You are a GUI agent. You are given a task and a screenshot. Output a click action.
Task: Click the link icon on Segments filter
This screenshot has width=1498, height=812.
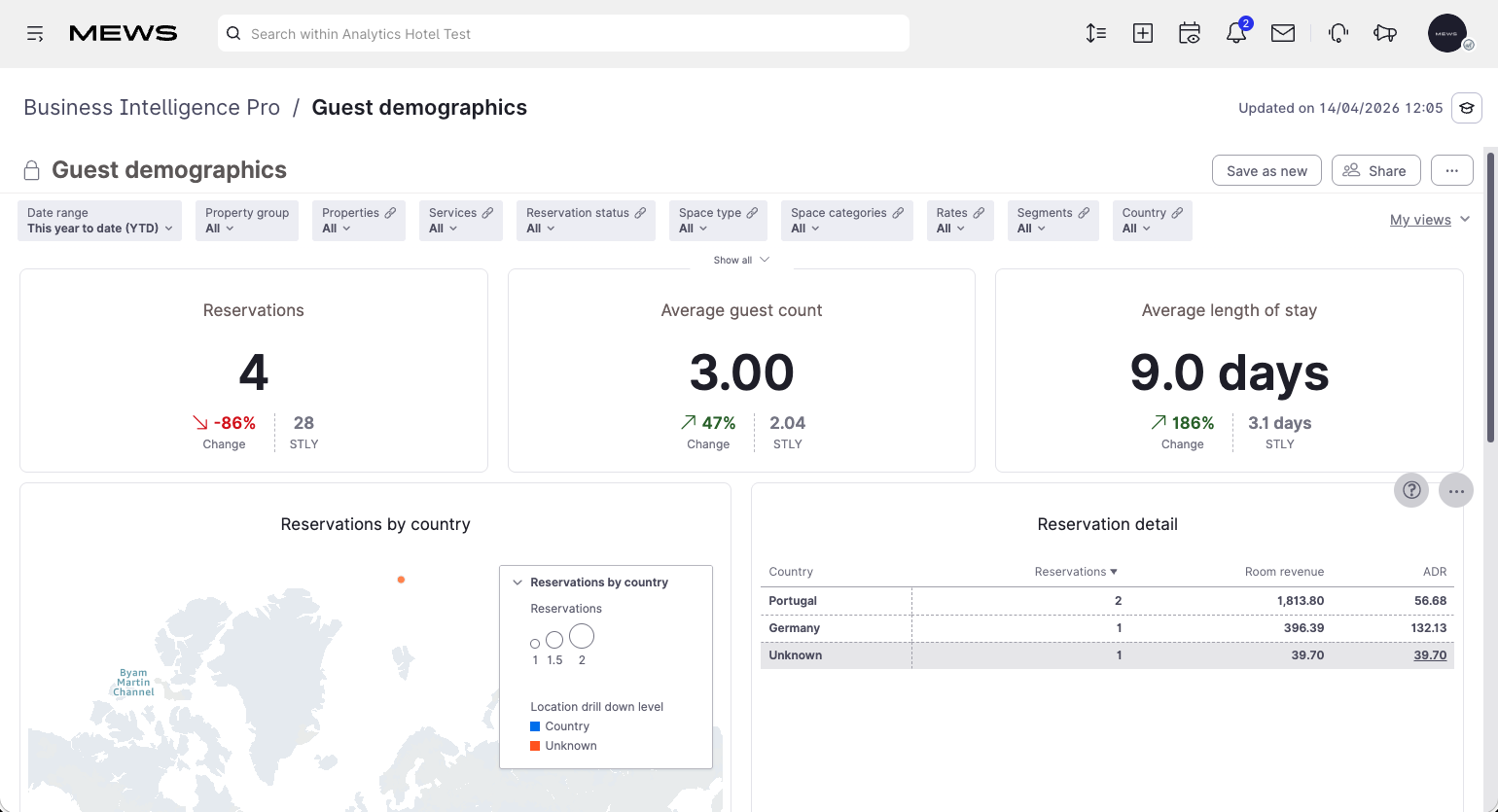pyautogui.click(x=1084, y=213)
